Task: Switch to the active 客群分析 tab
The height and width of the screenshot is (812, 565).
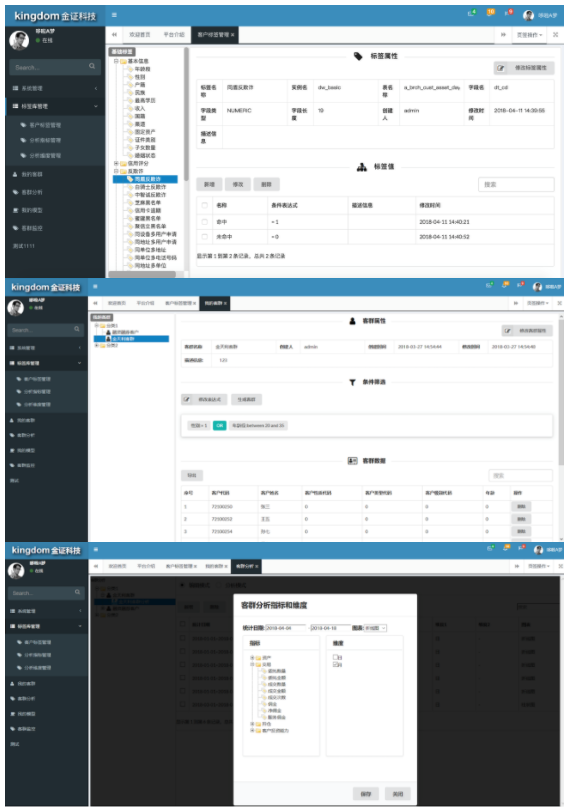Action: [x=247, y=567]
